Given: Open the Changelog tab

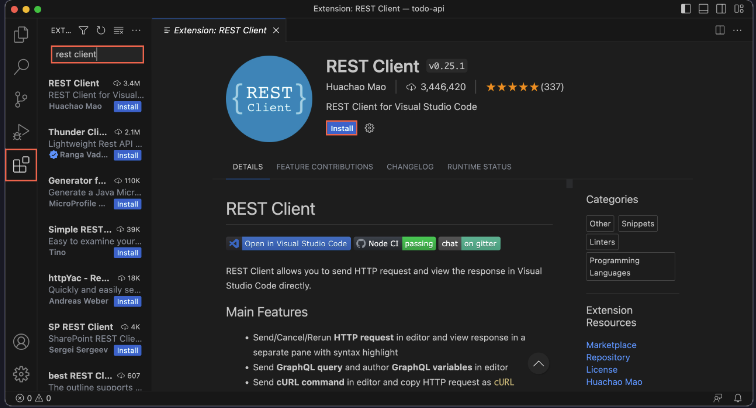Looking at the screenshot, I should coord(410,167).
